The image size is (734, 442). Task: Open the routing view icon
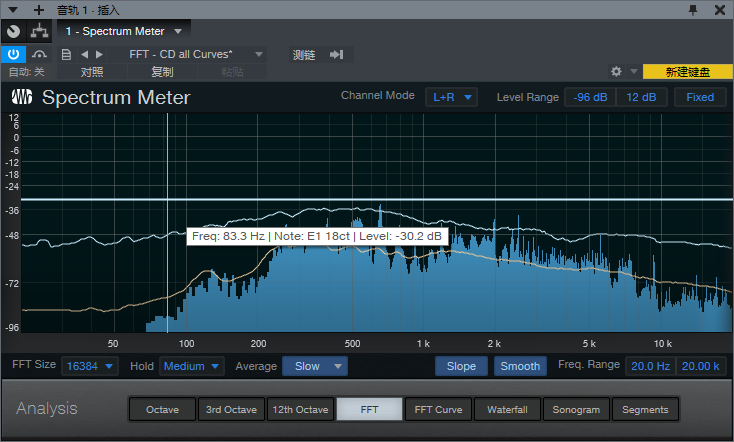click(41, 31)
